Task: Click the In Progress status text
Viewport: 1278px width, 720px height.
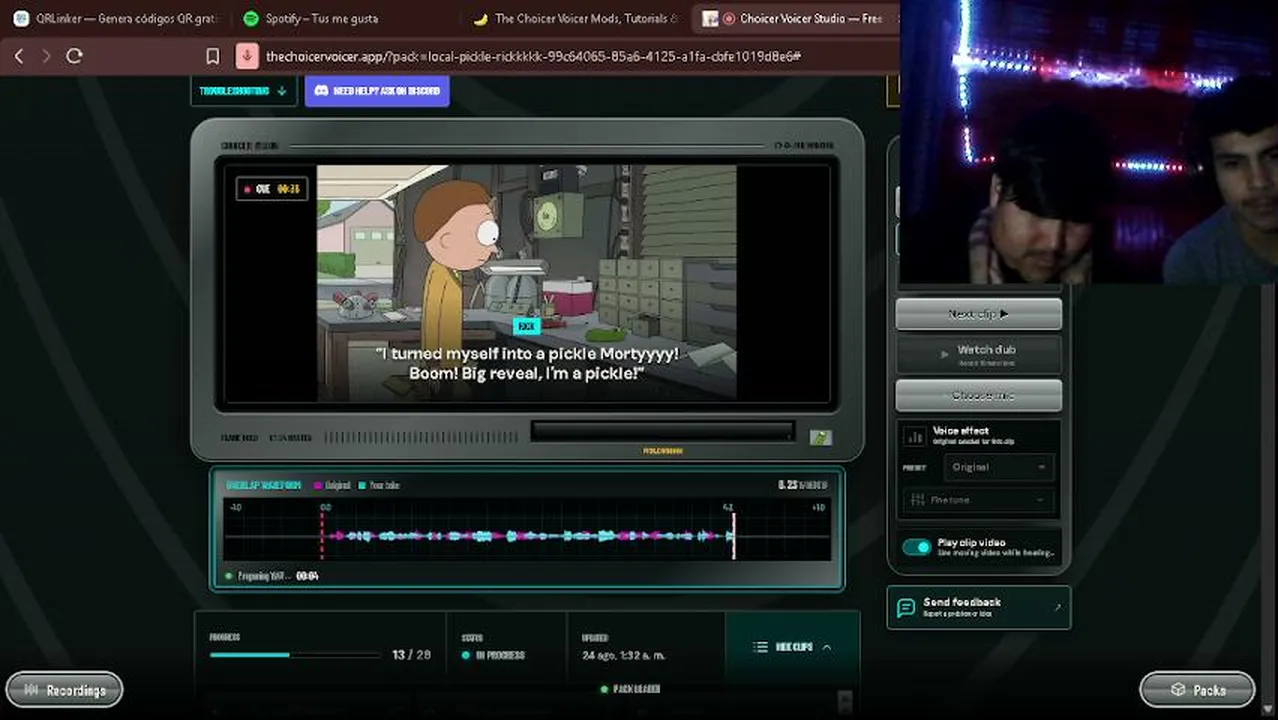Action: [x=500, y=655]
